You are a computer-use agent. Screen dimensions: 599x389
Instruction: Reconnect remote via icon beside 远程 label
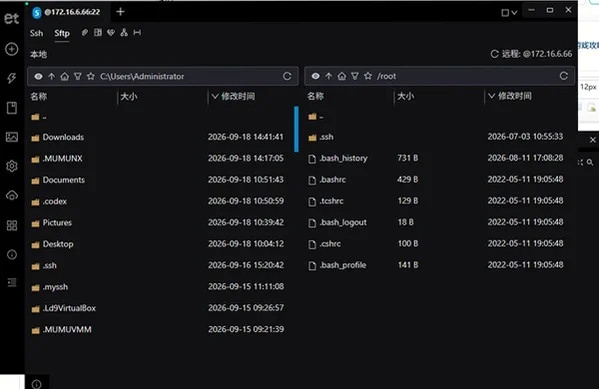tap(495, 54)
